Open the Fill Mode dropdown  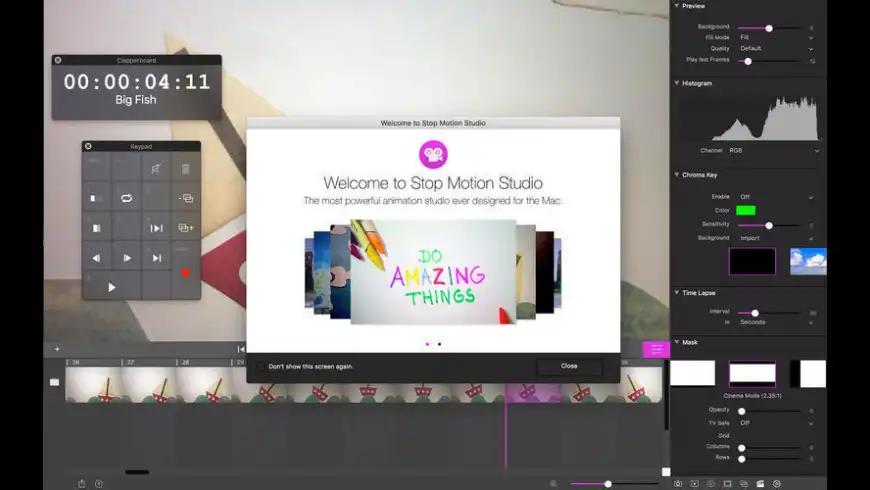pos(776,37)
